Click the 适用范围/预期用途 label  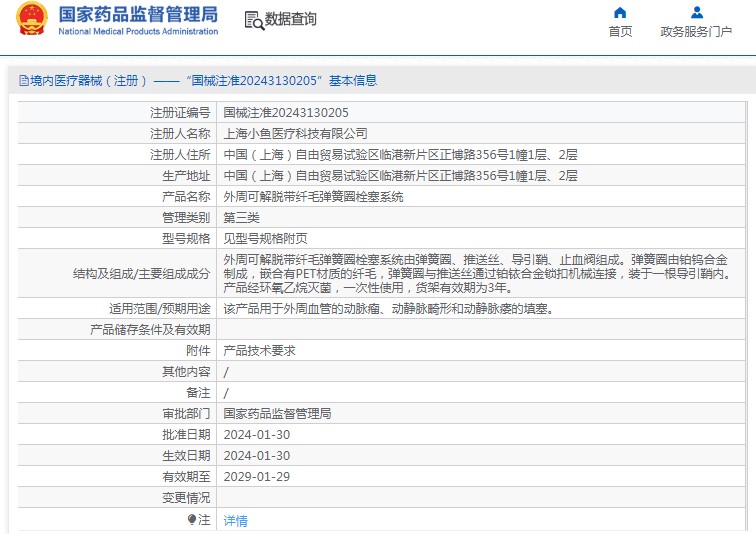tap(160, 308)
